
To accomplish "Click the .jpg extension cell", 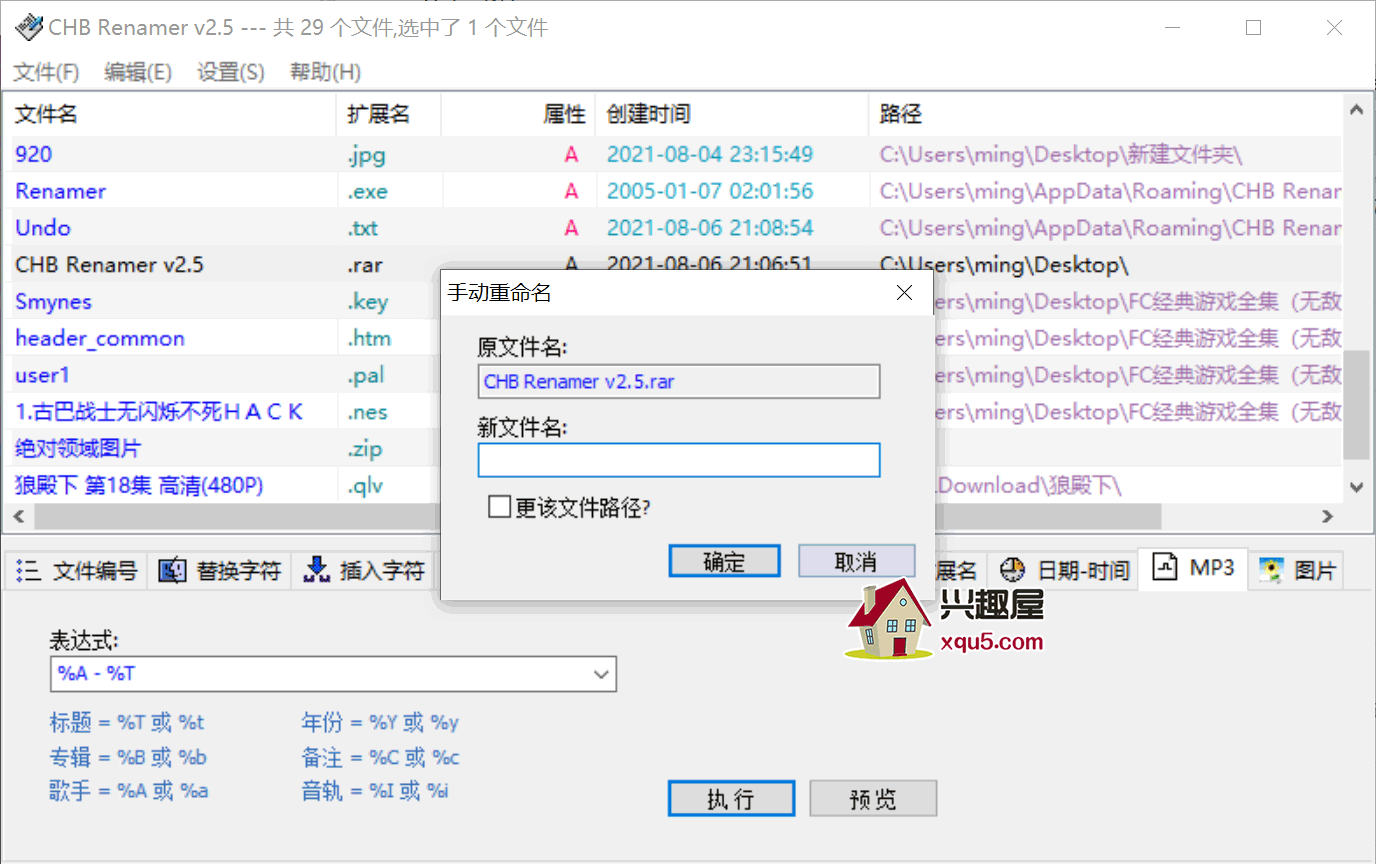I will 366,155.
